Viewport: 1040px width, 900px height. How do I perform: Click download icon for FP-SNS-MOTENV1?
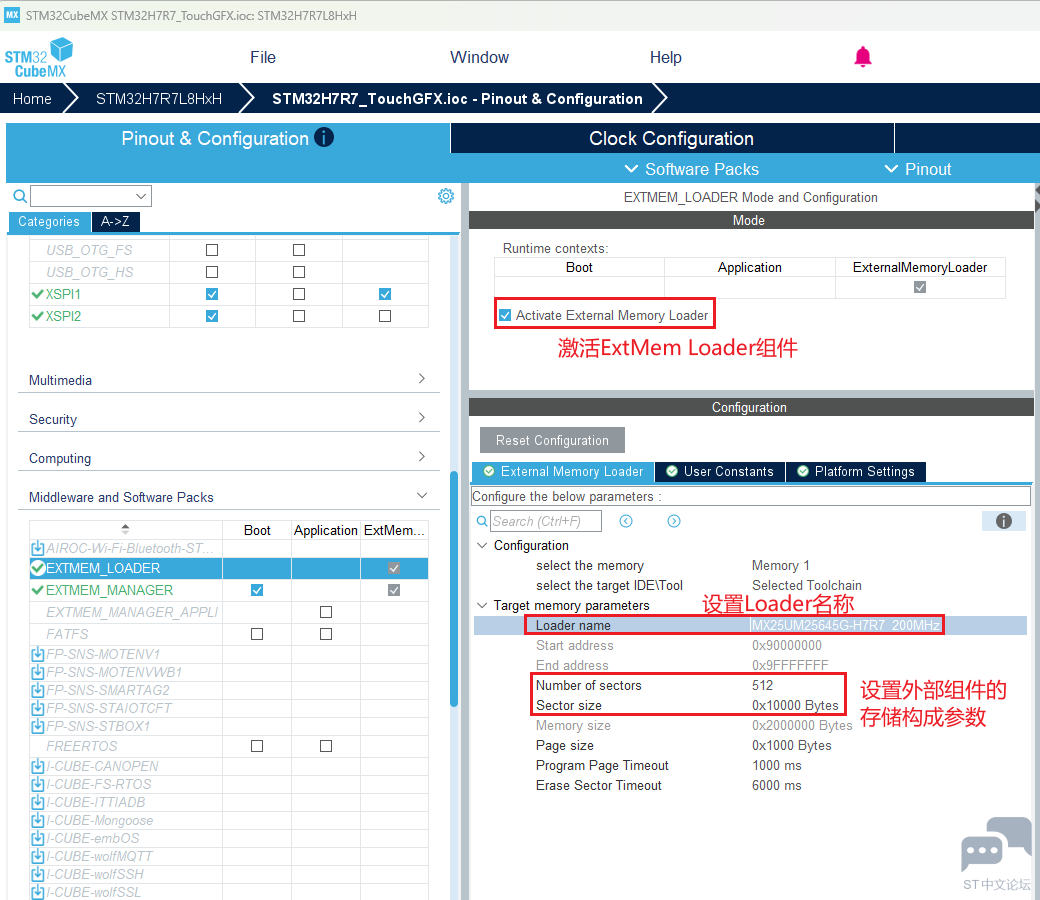[38, 655]
